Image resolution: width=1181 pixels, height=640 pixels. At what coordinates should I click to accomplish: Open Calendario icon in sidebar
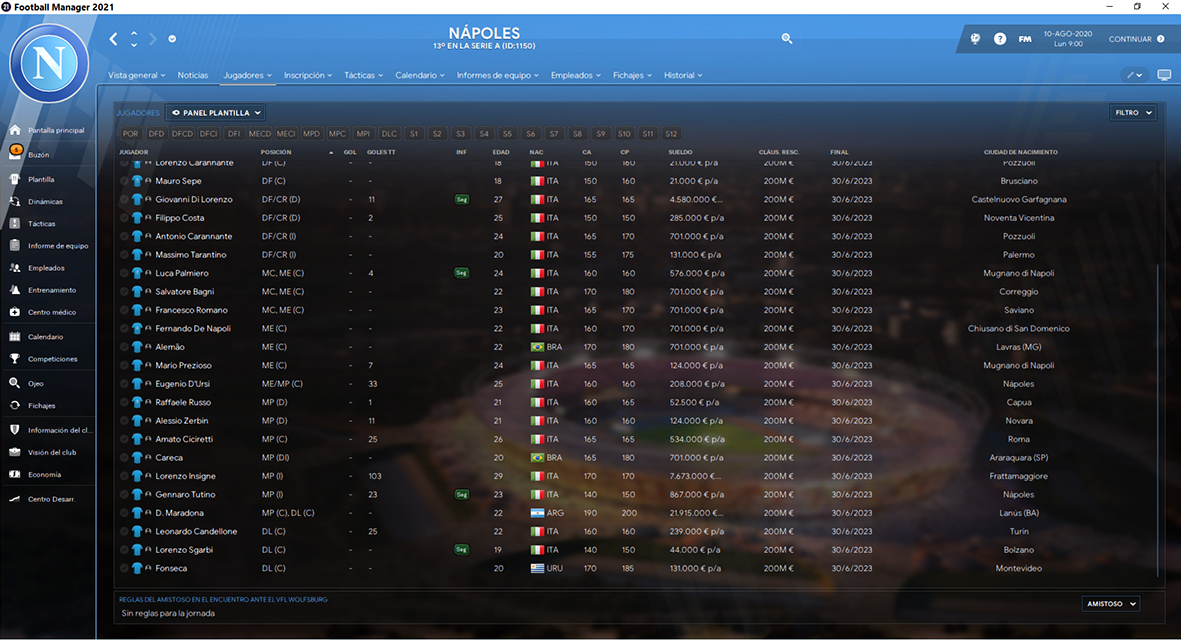pyautogui.click(x=14, y=337)
